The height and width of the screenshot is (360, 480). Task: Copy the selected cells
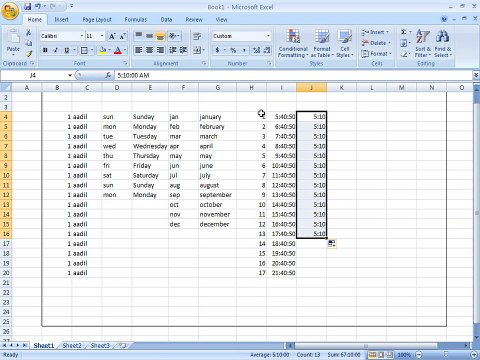29,43
